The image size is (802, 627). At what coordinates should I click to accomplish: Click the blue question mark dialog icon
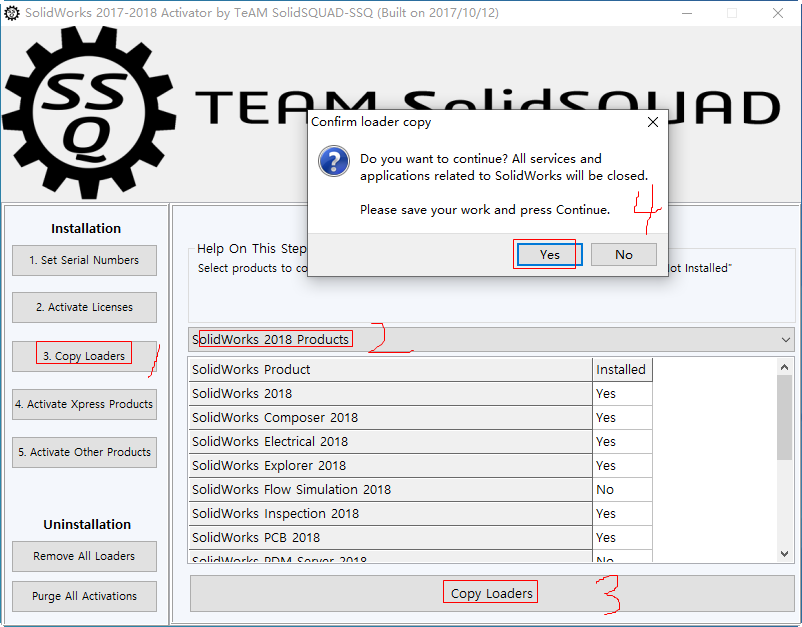(334, 161)
